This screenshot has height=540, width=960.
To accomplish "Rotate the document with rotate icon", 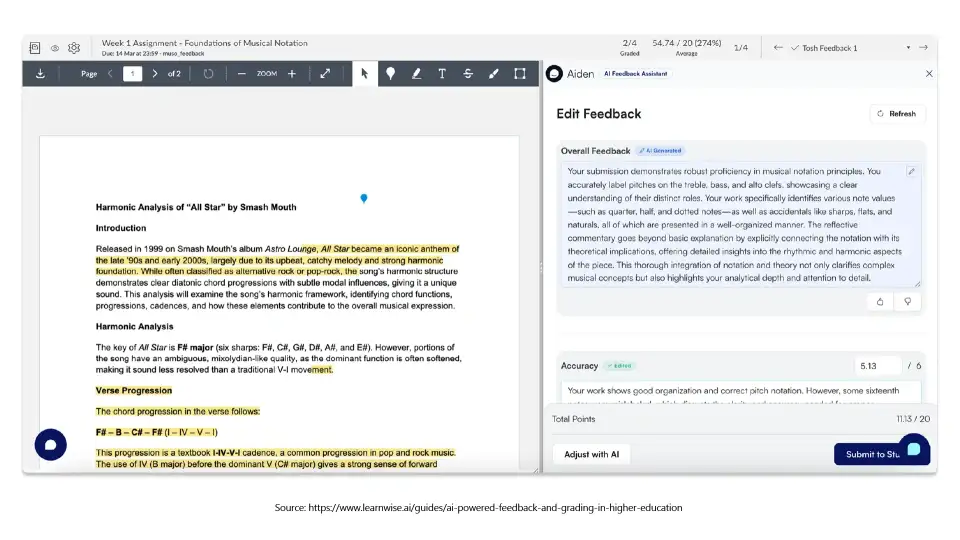I will click(208, 74).
